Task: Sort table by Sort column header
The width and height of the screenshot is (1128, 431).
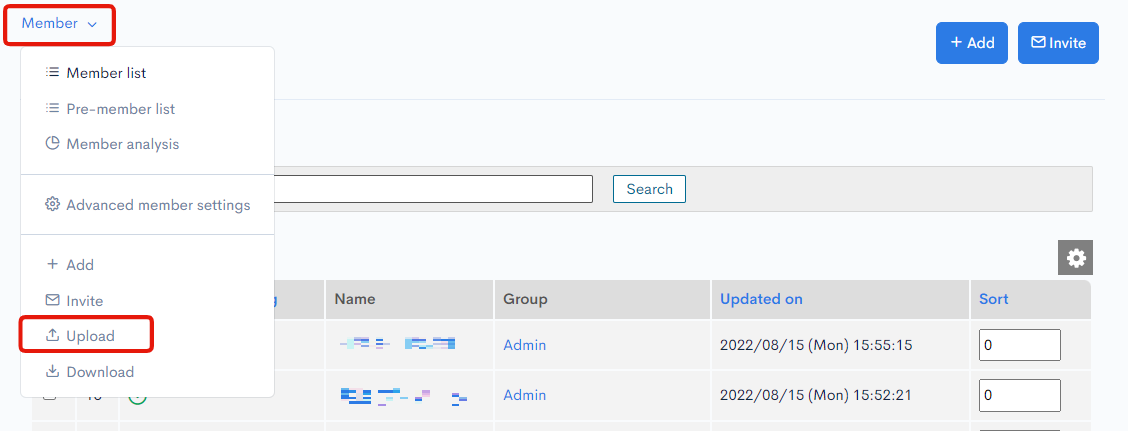Action: pyautogui.click(x=993, y=299)
